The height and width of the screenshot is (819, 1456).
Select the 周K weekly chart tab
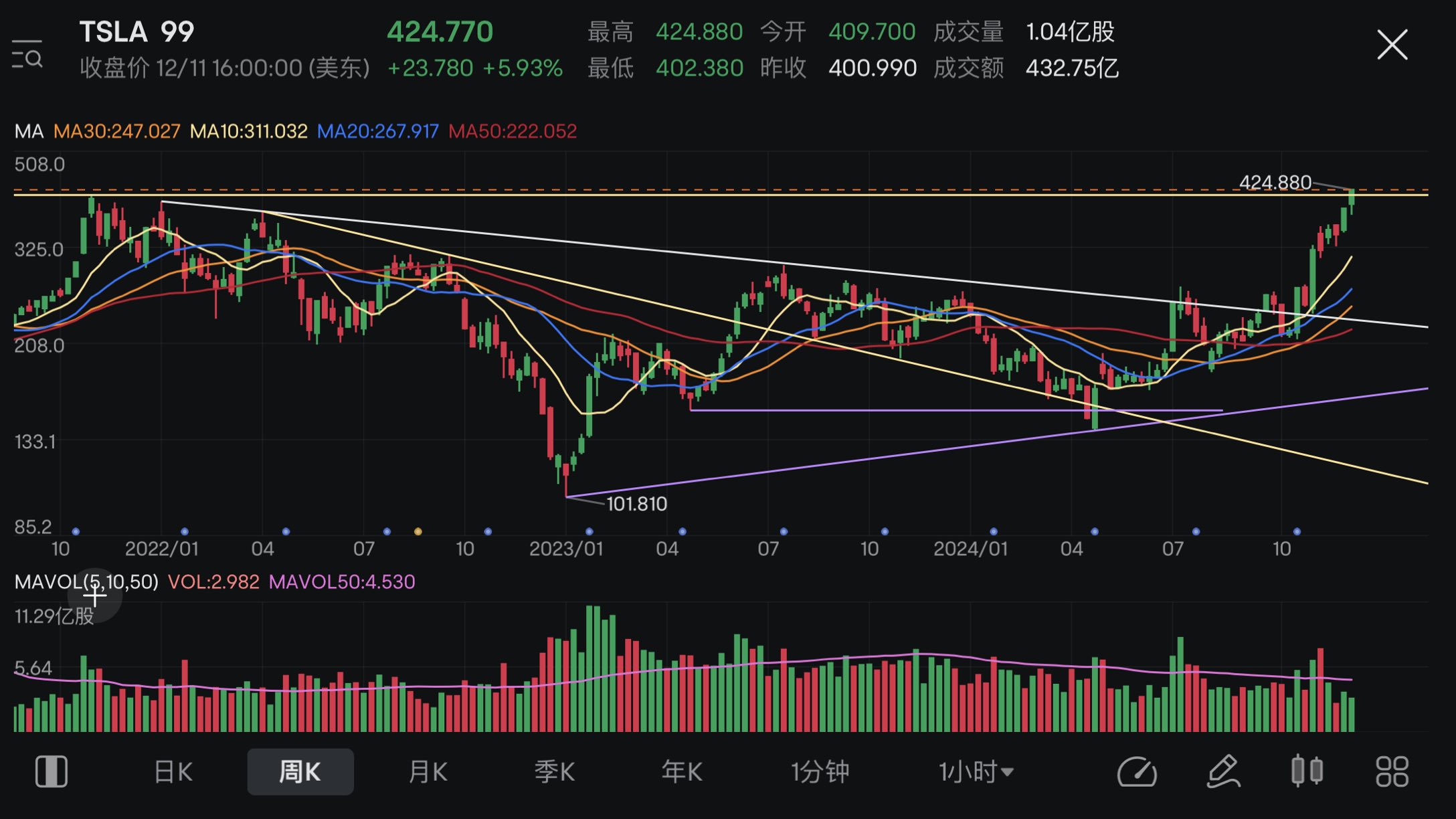coord(300,772)
